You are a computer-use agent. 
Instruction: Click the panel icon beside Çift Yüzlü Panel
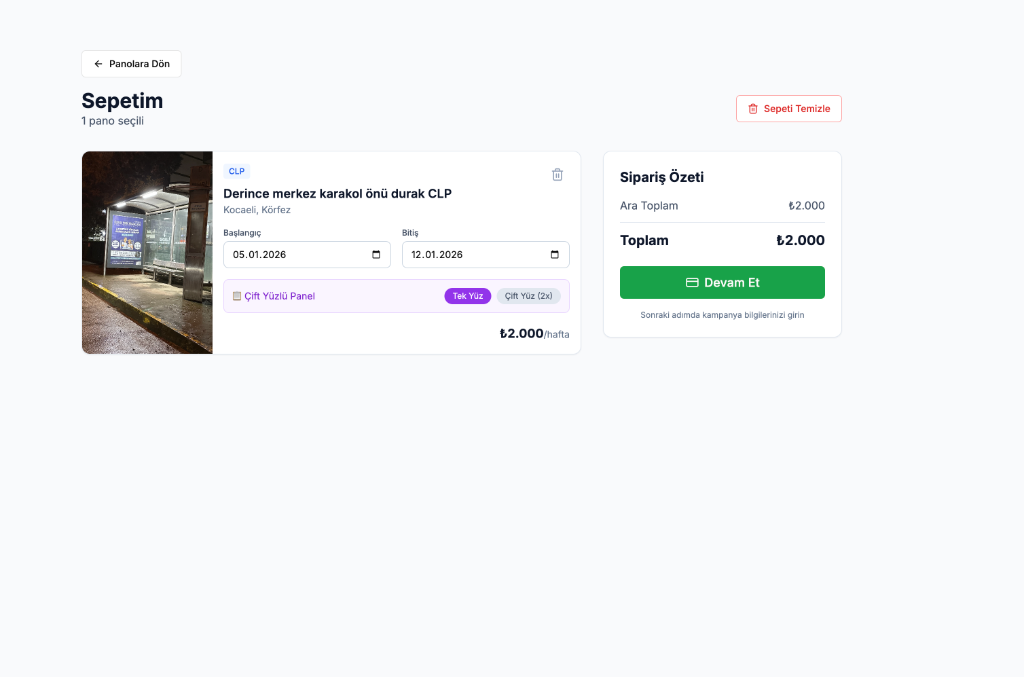point(237,296)
